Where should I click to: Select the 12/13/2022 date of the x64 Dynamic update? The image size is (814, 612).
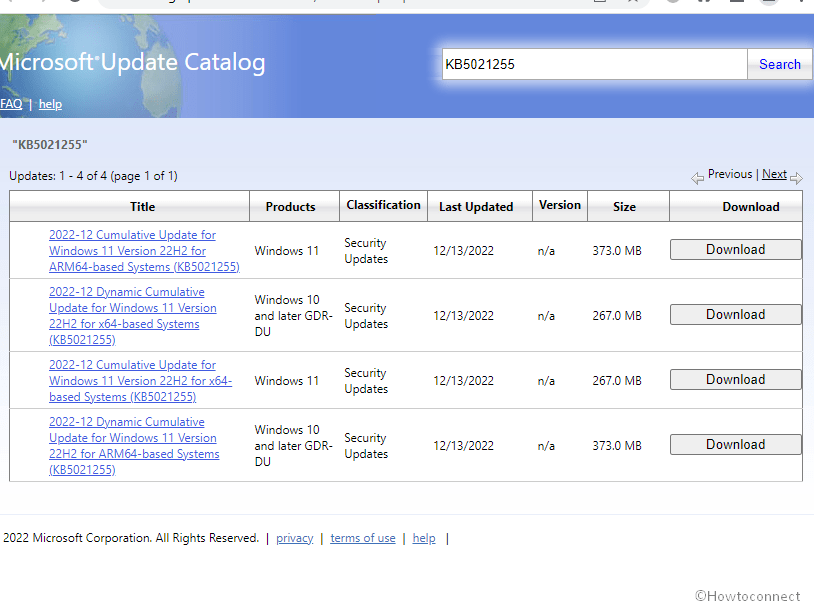pos(464,316)
